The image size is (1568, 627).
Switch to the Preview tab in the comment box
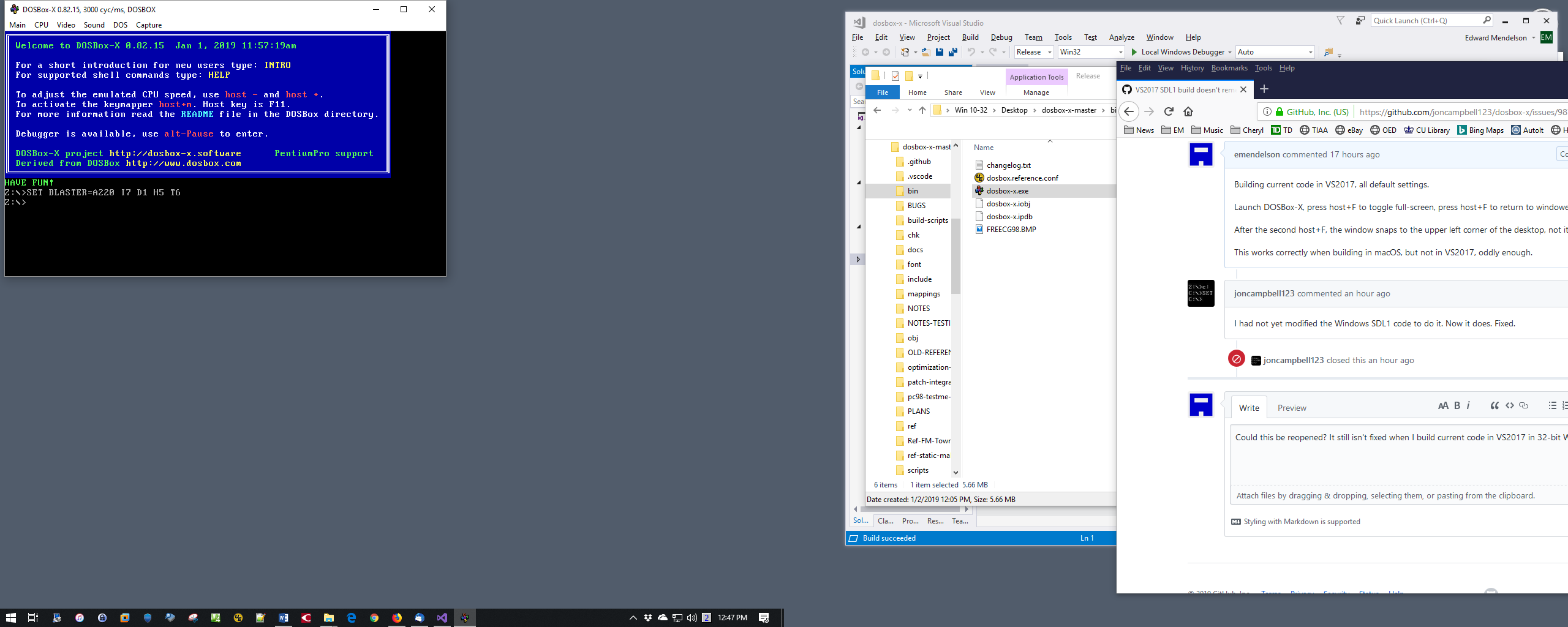1291,407
